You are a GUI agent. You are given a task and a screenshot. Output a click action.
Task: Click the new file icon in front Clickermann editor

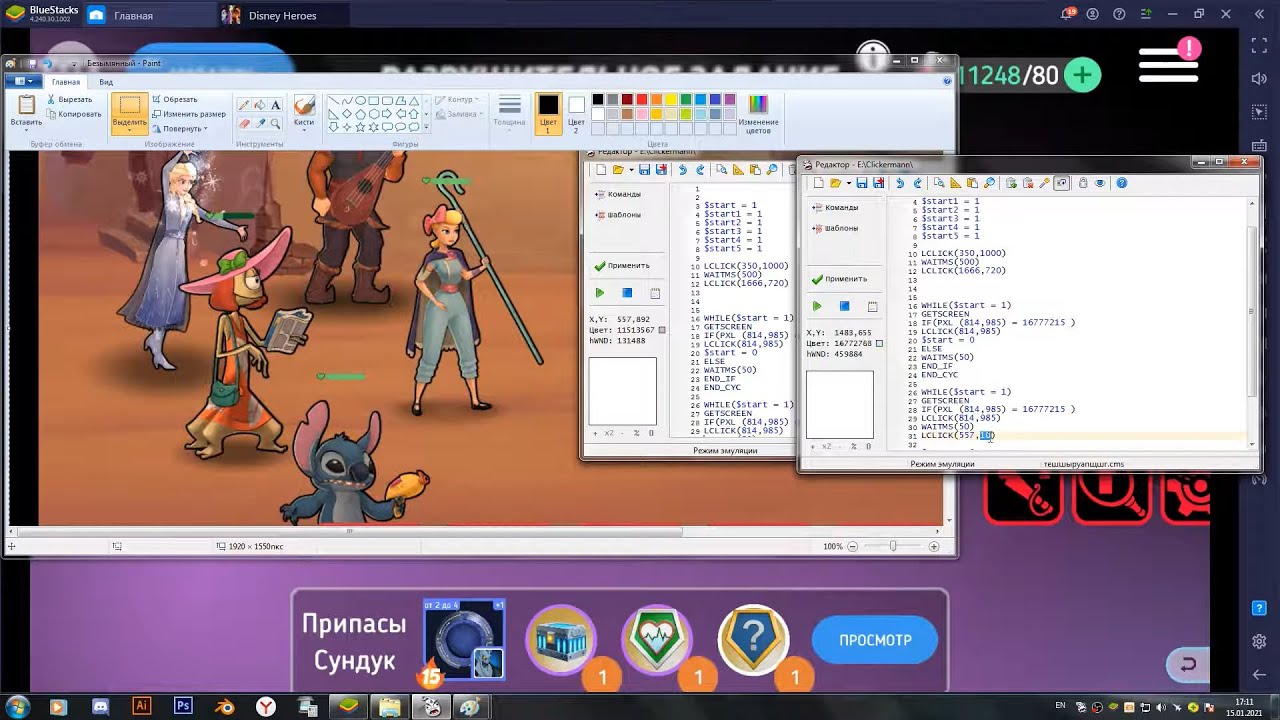(x=819, y=183)
